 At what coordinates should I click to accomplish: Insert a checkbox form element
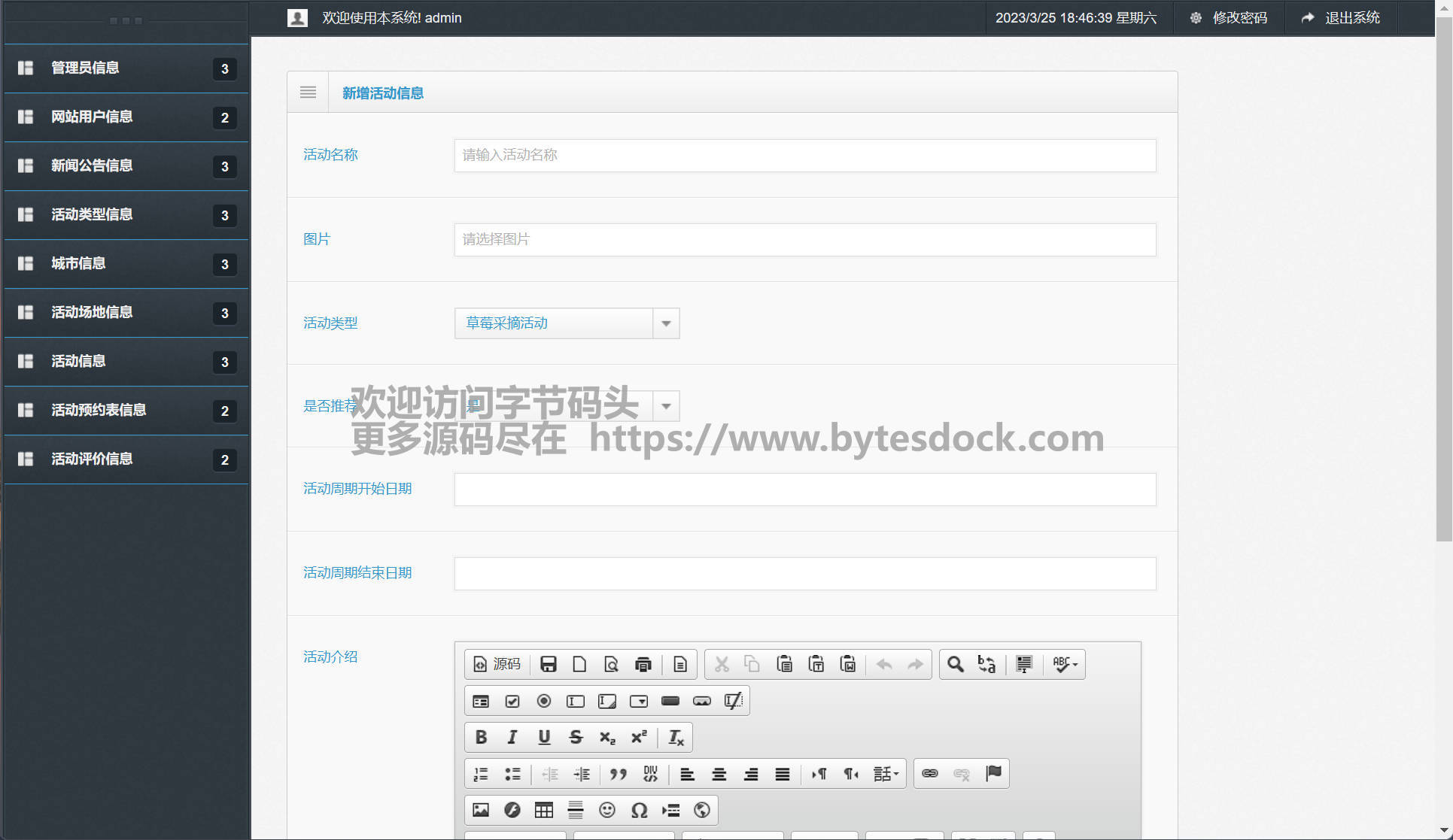[x=512, y=701]
